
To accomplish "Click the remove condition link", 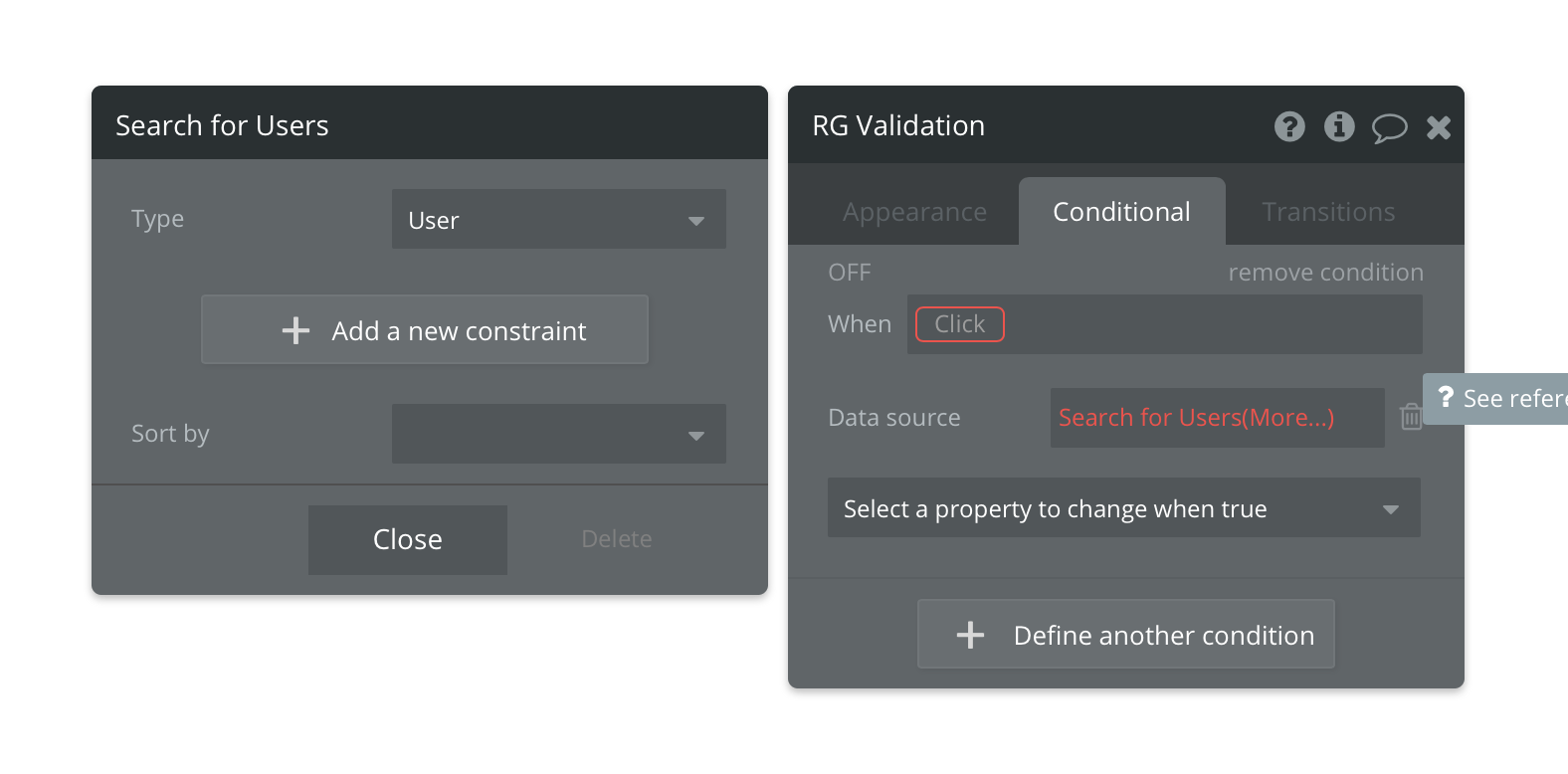I will [1325, 273].
